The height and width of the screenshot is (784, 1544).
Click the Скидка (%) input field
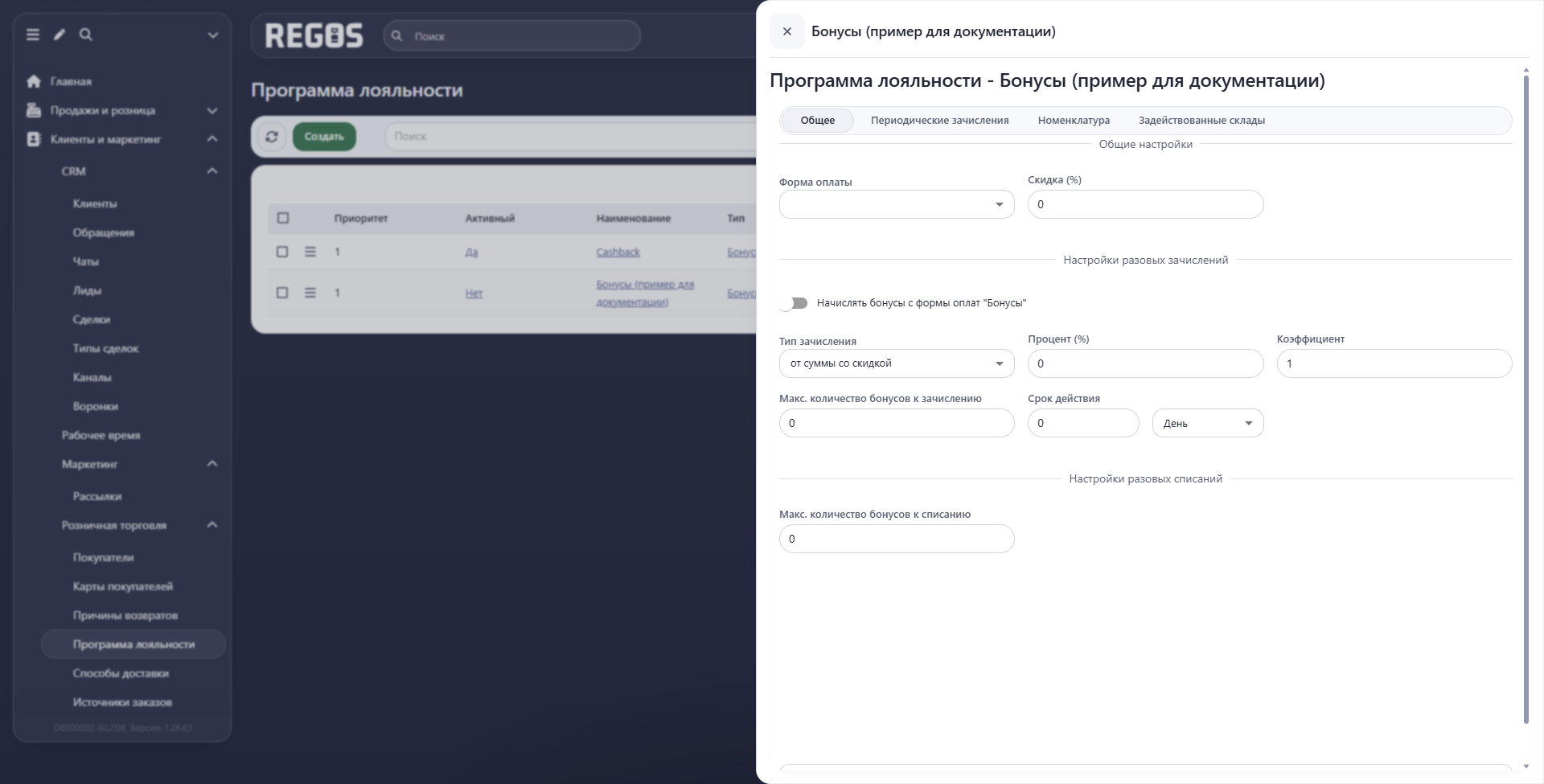pos(1145,204)
